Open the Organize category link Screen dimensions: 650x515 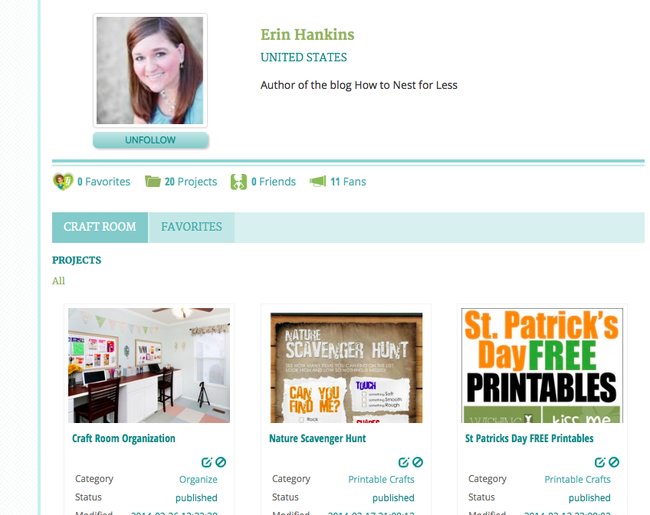(198, 479)
